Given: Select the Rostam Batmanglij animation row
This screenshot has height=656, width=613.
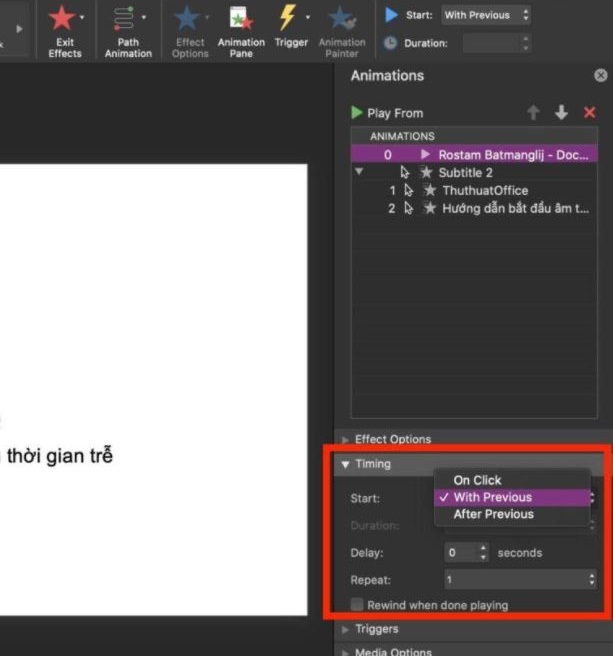Looking at the screenshot, I should pyautogui.click(x=474, y=155).
